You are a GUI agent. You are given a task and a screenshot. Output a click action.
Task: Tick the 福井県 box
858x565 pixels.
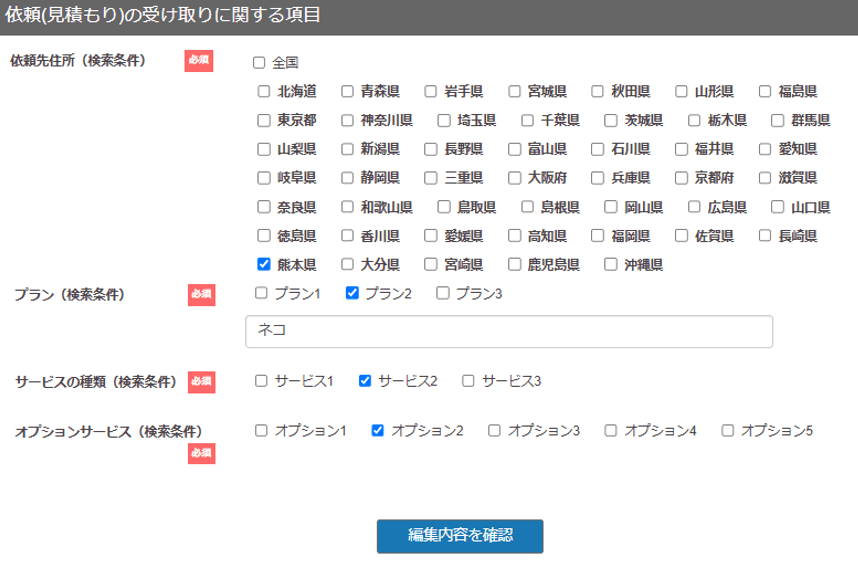click(x=681, y=149)
